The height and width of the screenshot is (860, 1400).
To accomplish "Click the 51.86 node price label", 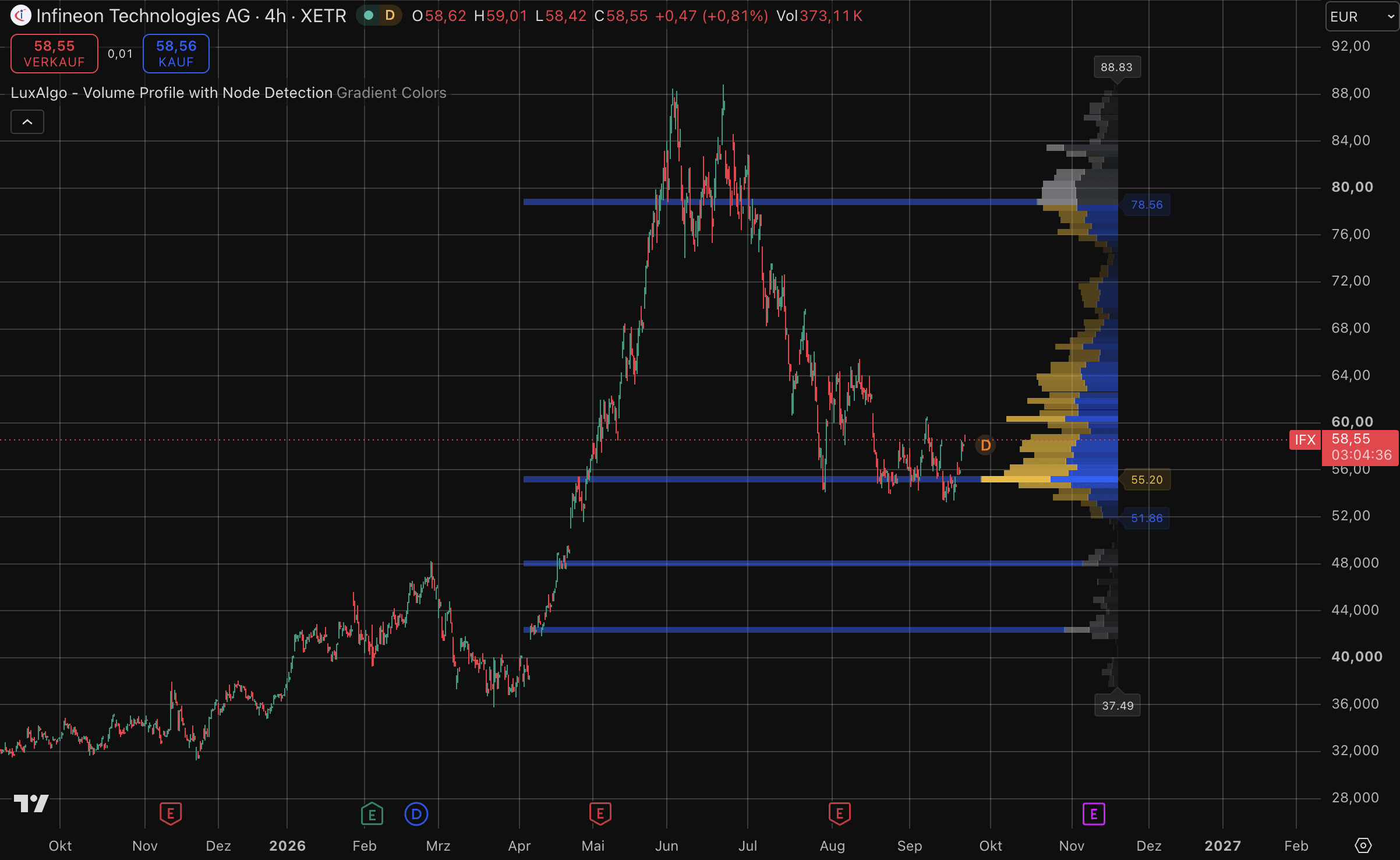I will click(1147, 518).
